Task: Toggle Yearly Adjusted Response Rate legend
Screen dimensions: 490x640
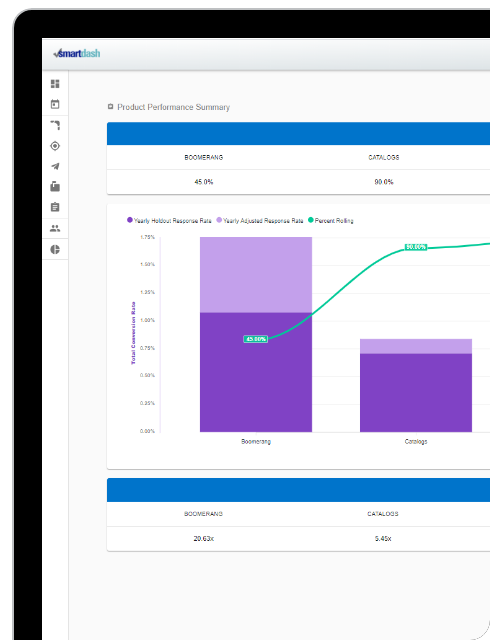Action: coord(260,220)
